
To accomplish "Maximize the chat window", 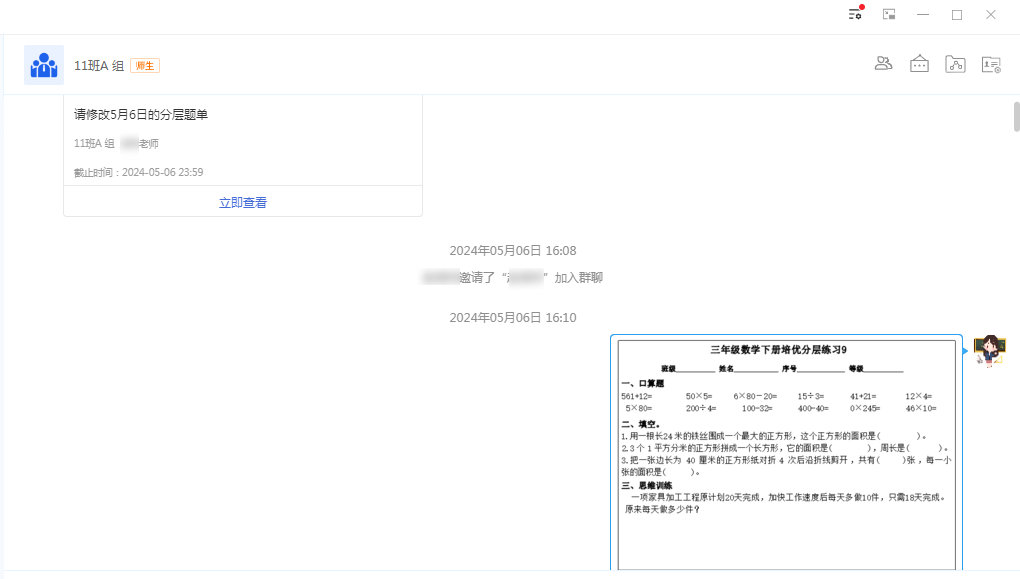I will point(957,13).
